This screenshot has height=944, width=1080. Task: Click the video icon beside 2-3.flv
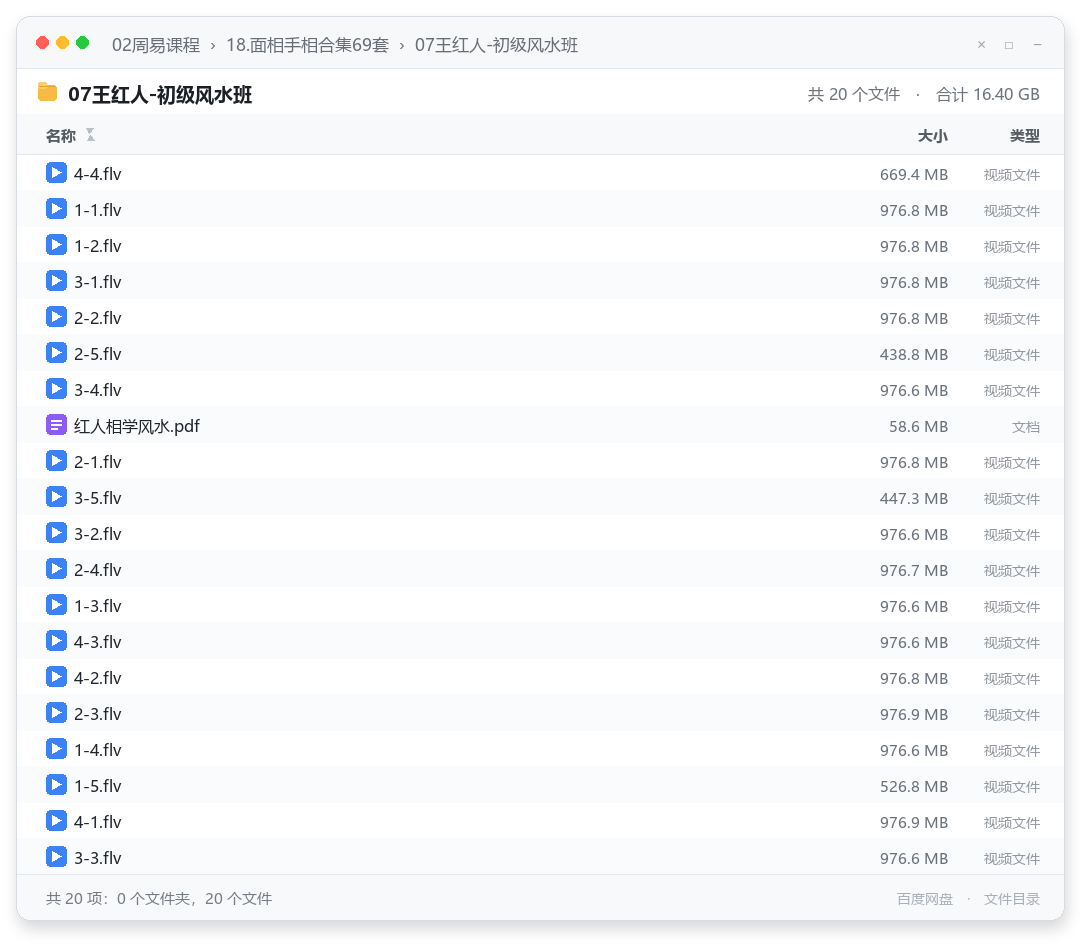tap(56, 713)
